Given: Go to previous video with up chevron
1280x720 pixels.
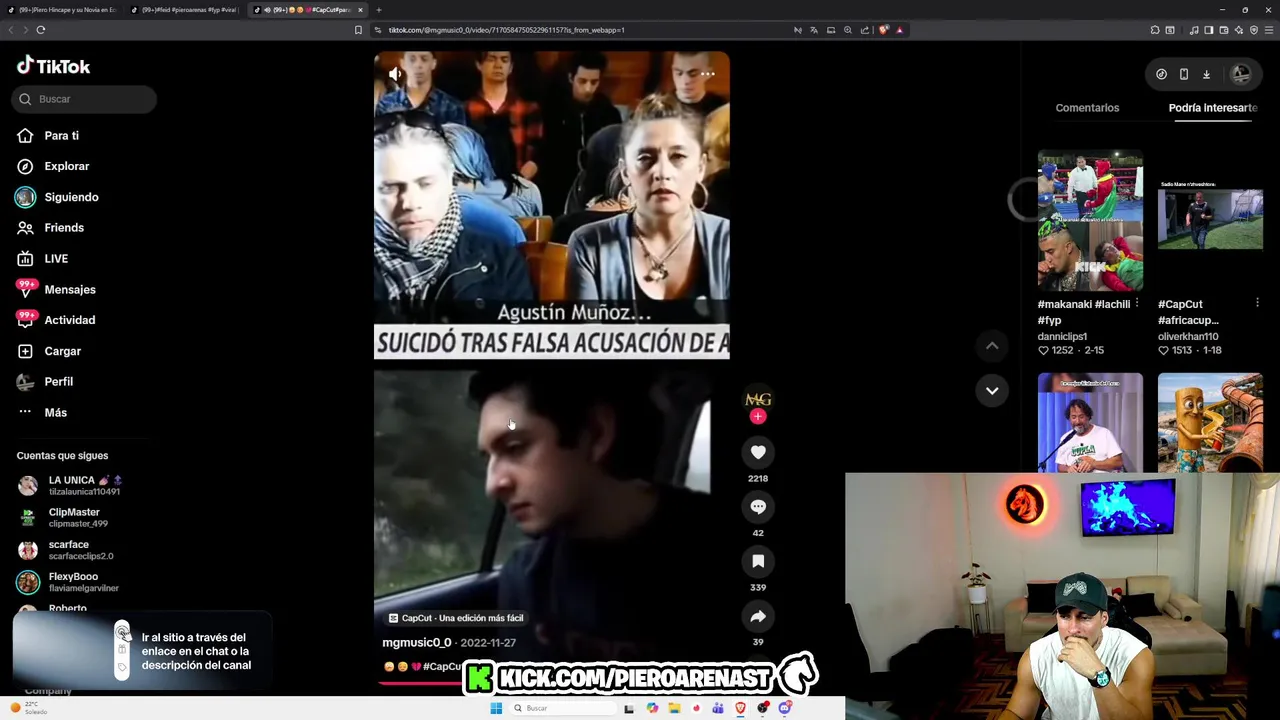Looking at the screenshot, I should [x=992, y=346].
